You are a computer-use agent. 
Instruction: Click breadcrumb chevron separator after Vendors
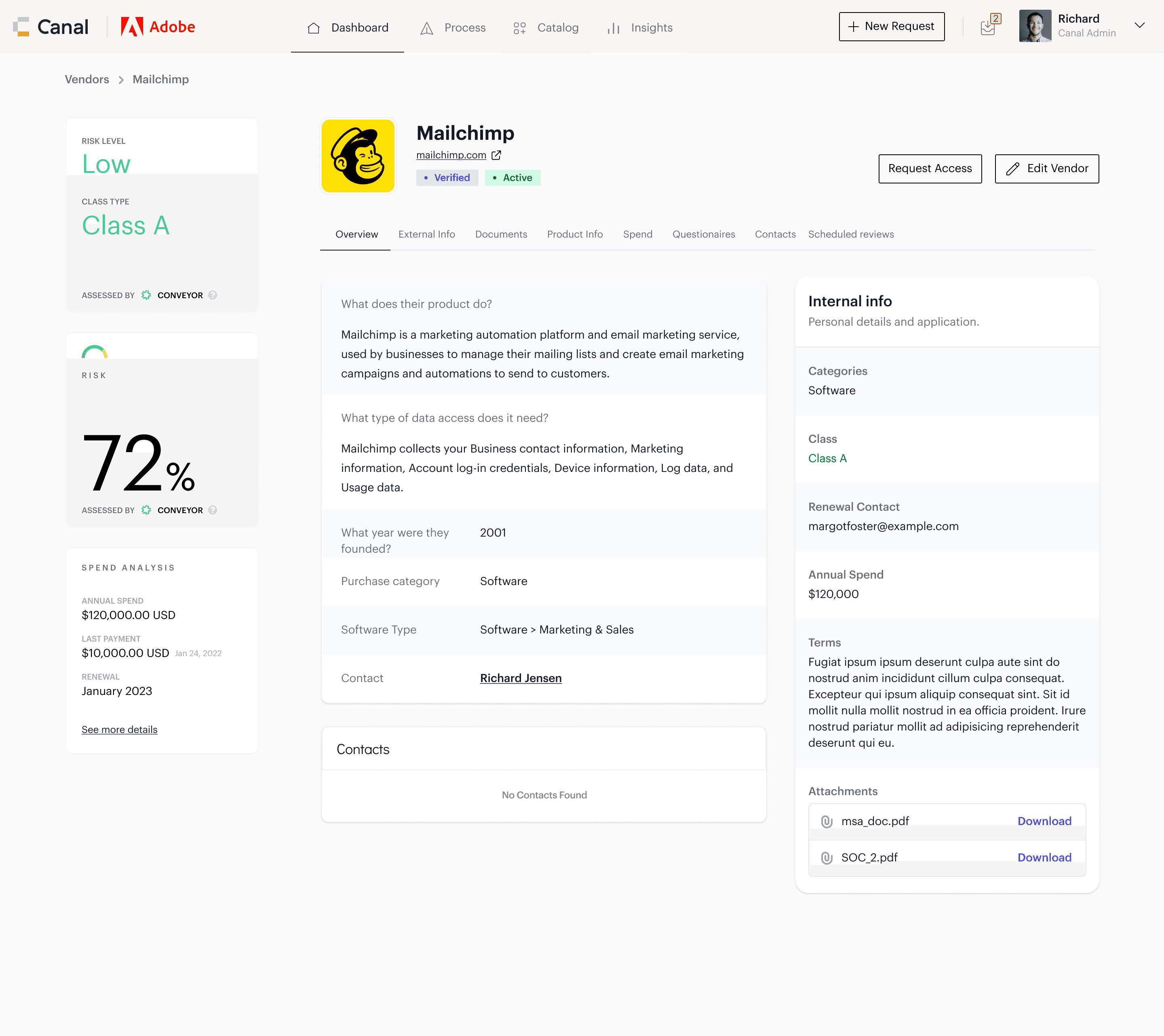[x=121, y=80]
